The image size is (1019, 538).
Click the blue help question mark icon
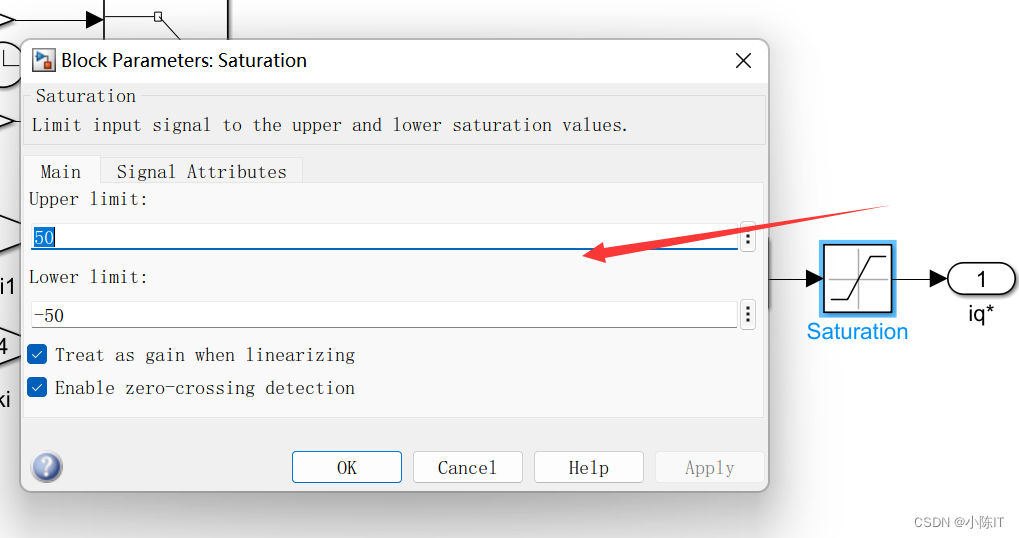pyautogui.click(x=47, y=467)
